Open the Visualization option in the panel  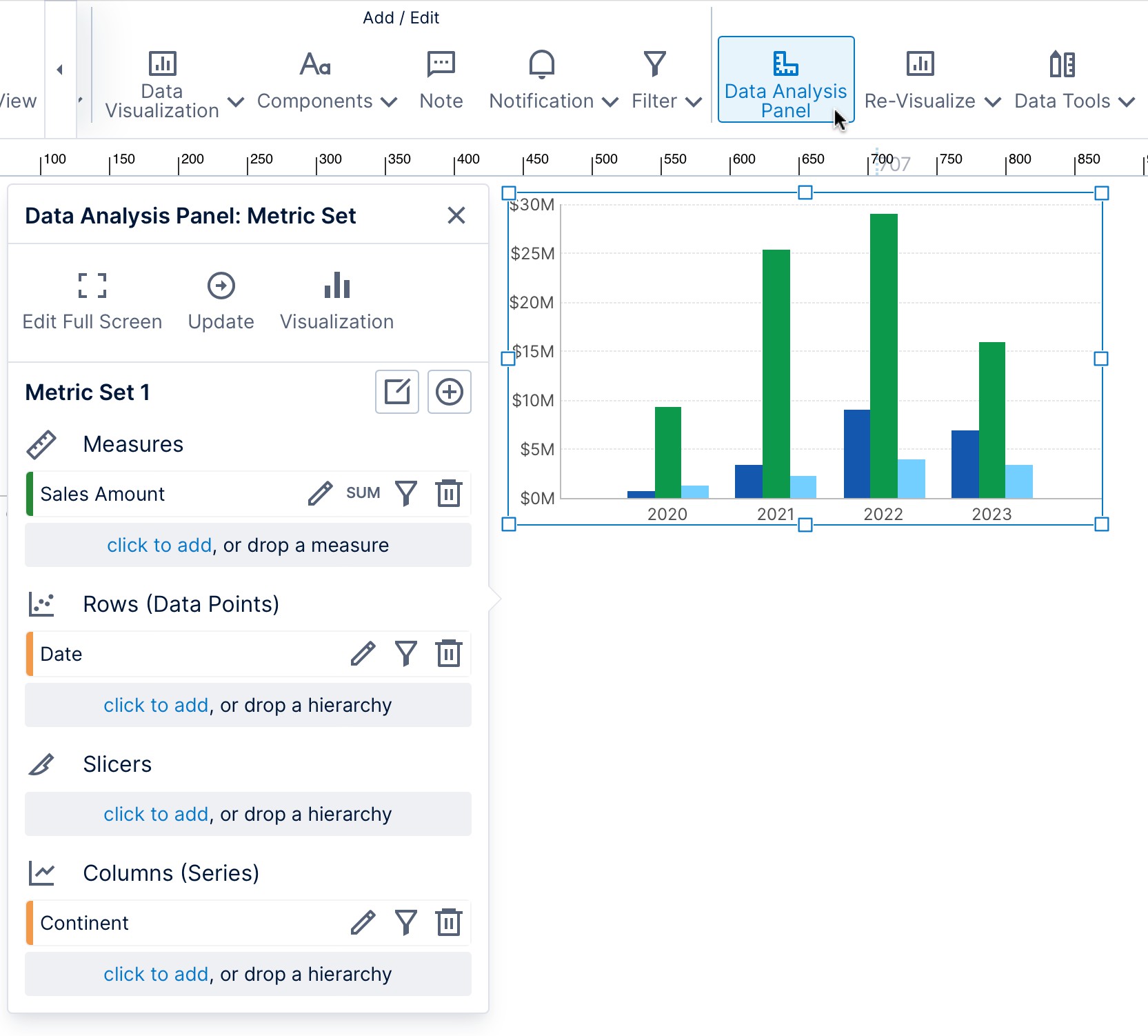coord(336,300)
